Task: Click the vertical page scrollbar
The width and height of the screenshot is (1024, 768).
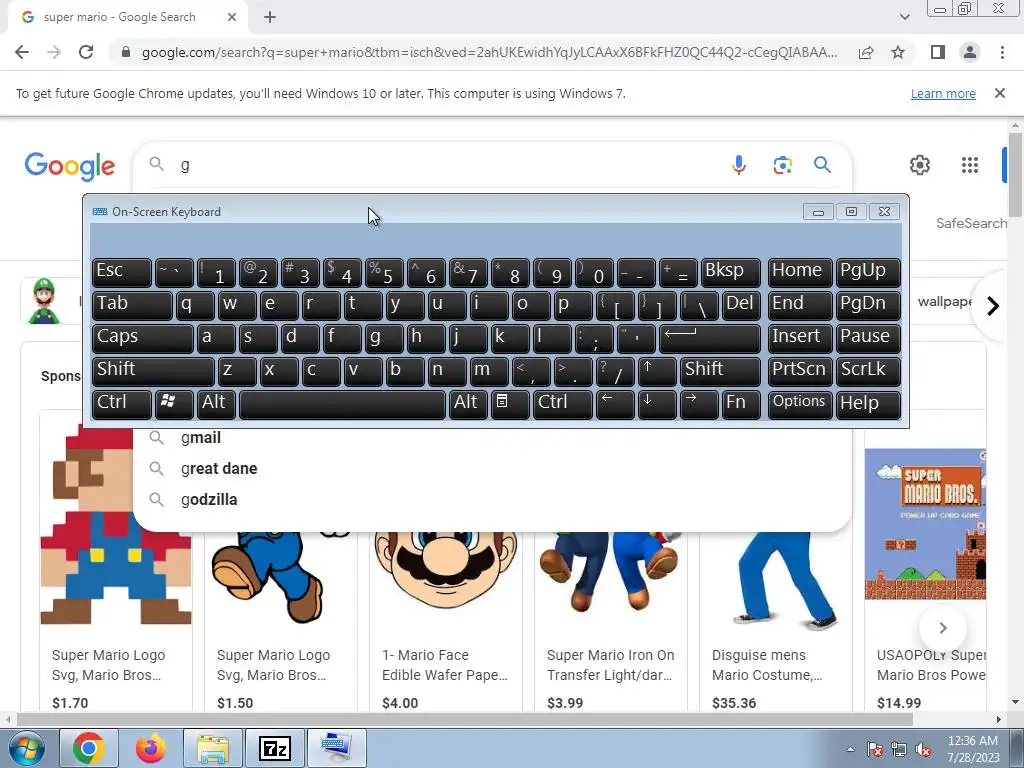Action: 1016,174
